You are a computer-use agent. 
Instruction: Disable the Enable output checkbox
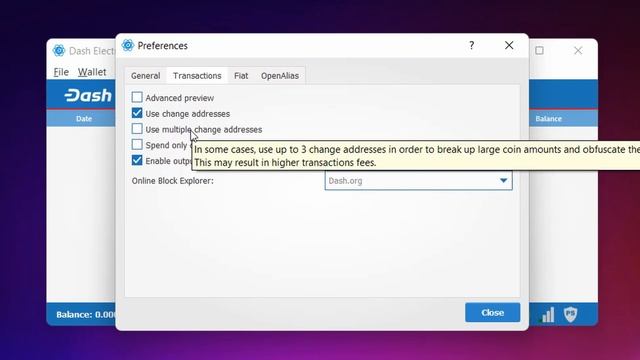point(137,160)
